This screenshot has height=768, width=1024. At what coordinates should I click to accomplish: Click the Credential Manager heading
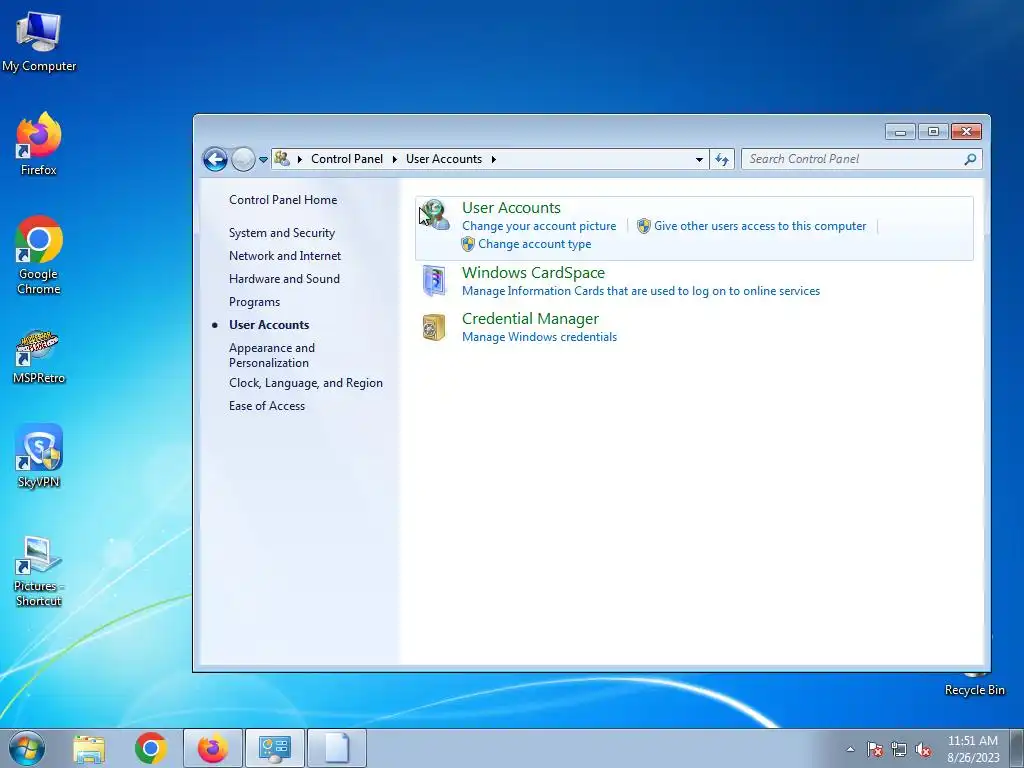pyautogui.click(x=530, y=319)
